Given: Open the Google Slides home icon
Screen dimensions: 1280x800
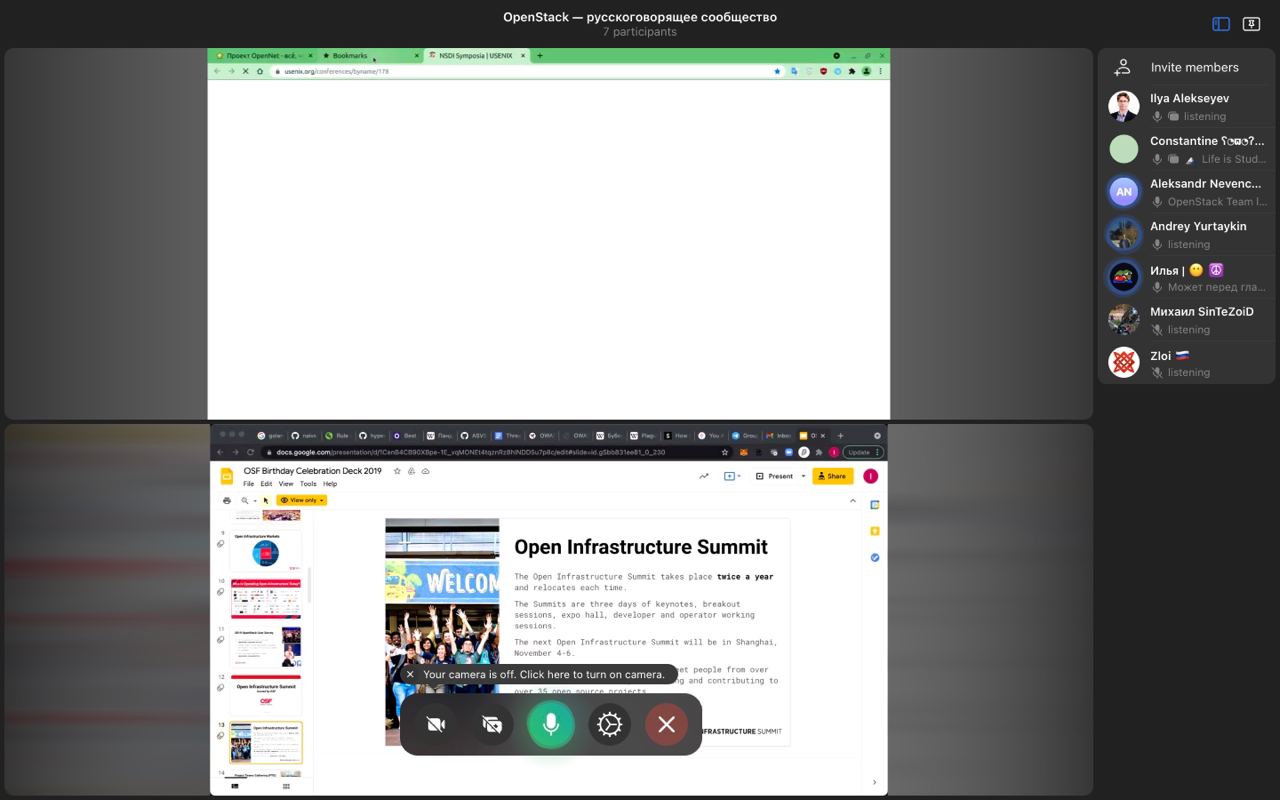Looking at the screenshot, I should click(x=227, y=476).
